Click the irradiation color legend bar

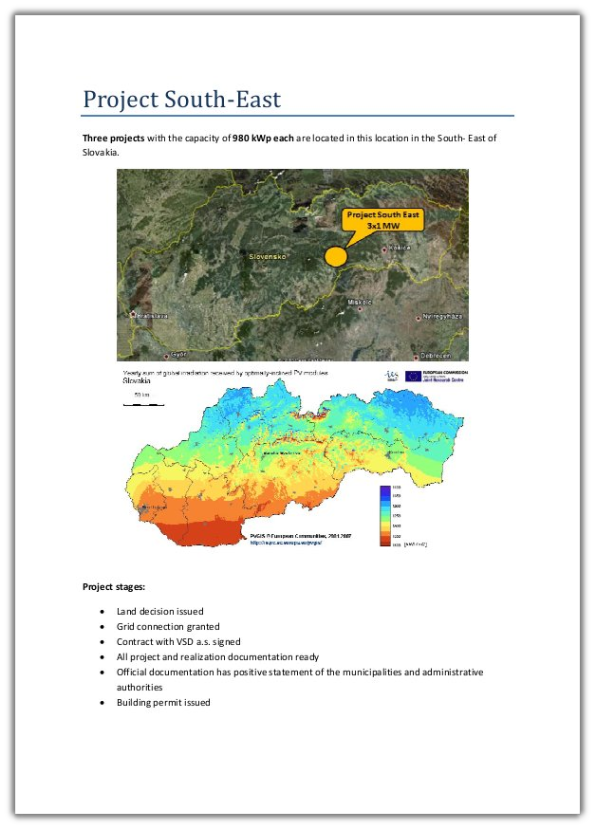click(385, 515)
